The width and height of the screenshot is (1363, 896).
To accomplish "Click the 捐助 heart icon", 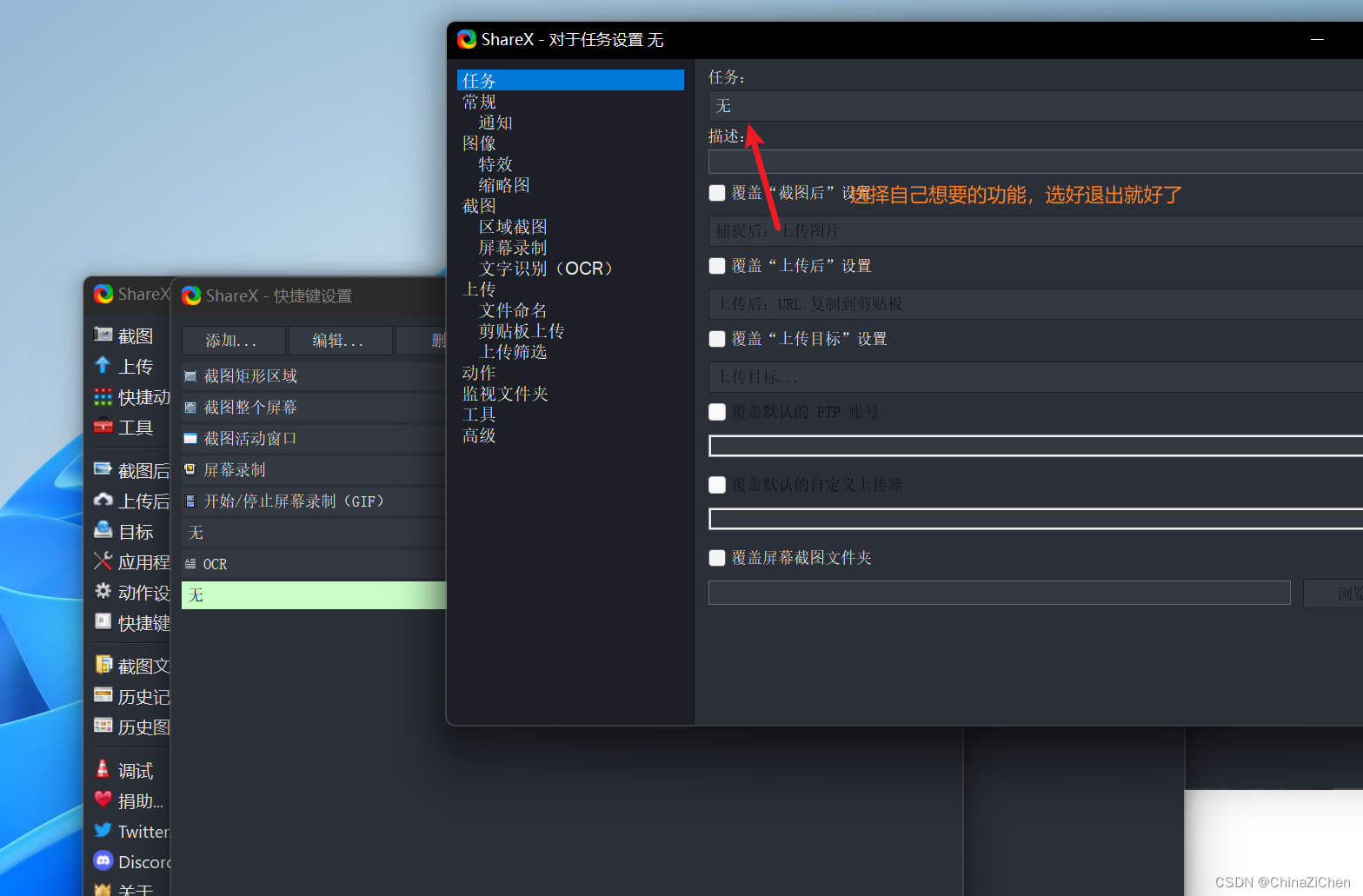I will click(x=103, y=800).
